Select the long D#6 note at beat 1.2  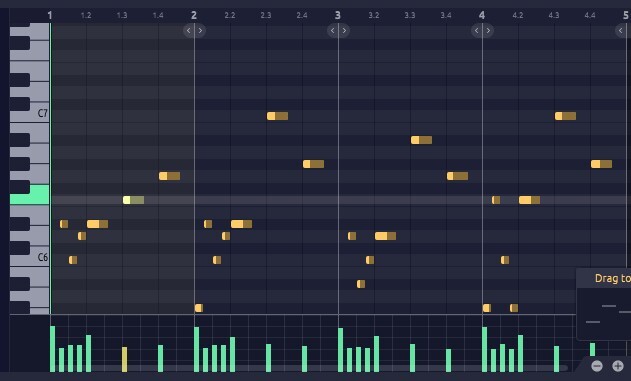point(97,224)
